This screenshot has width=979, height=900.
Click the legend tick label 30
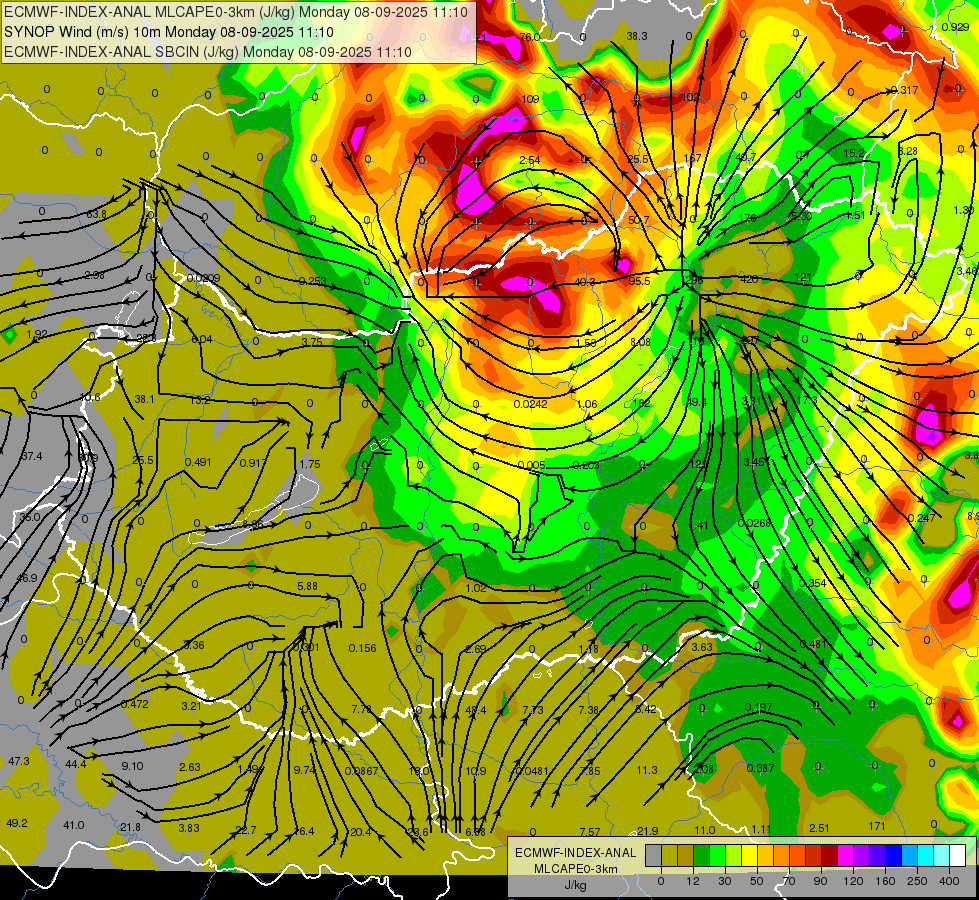[724, 881]
